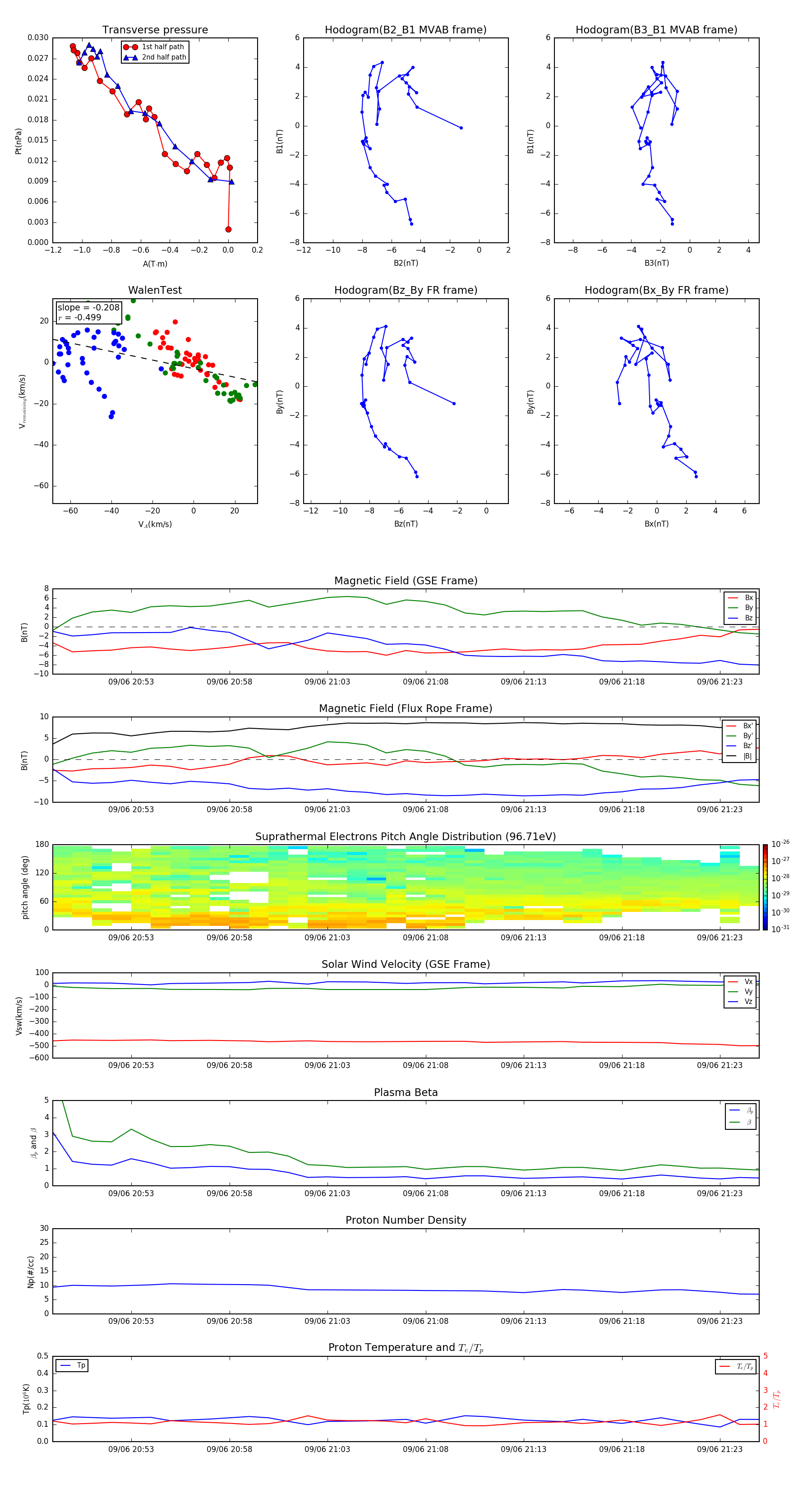Click the 'pitch angle (deg)' axis label
The width and height of the screenshot is (812, 1489).
(x=25, y=887)
